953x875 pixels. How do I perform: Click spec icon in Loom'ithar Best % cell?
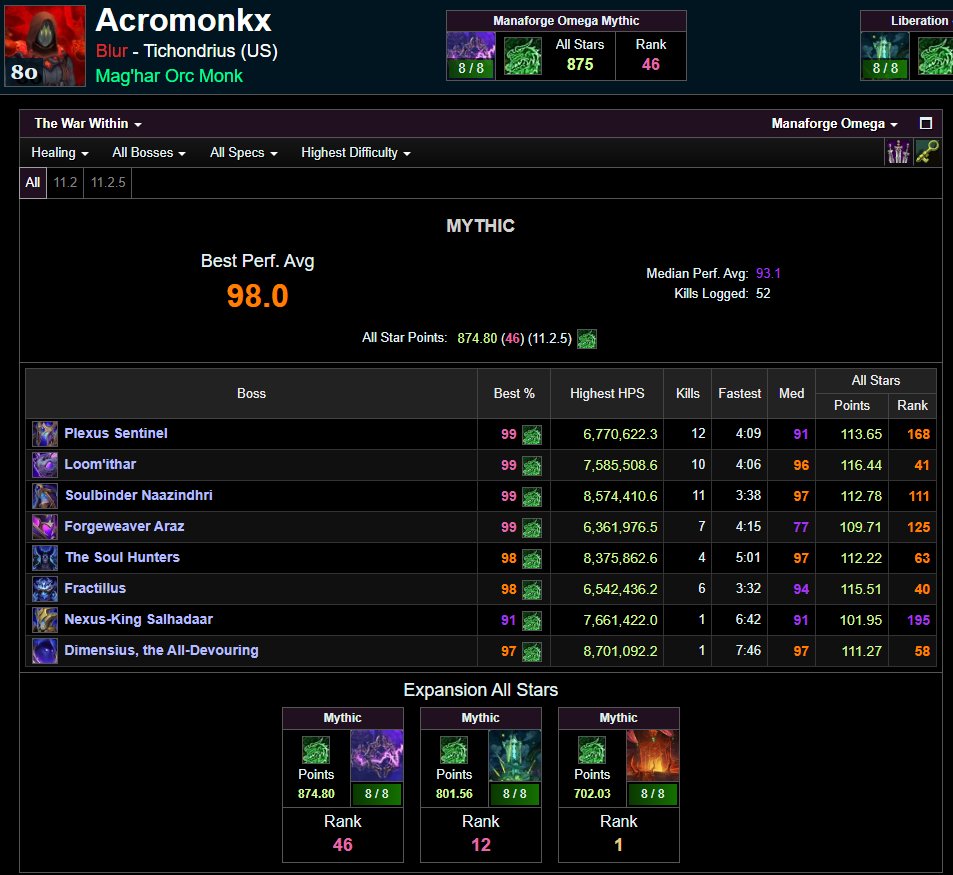[x=532, y=466]
